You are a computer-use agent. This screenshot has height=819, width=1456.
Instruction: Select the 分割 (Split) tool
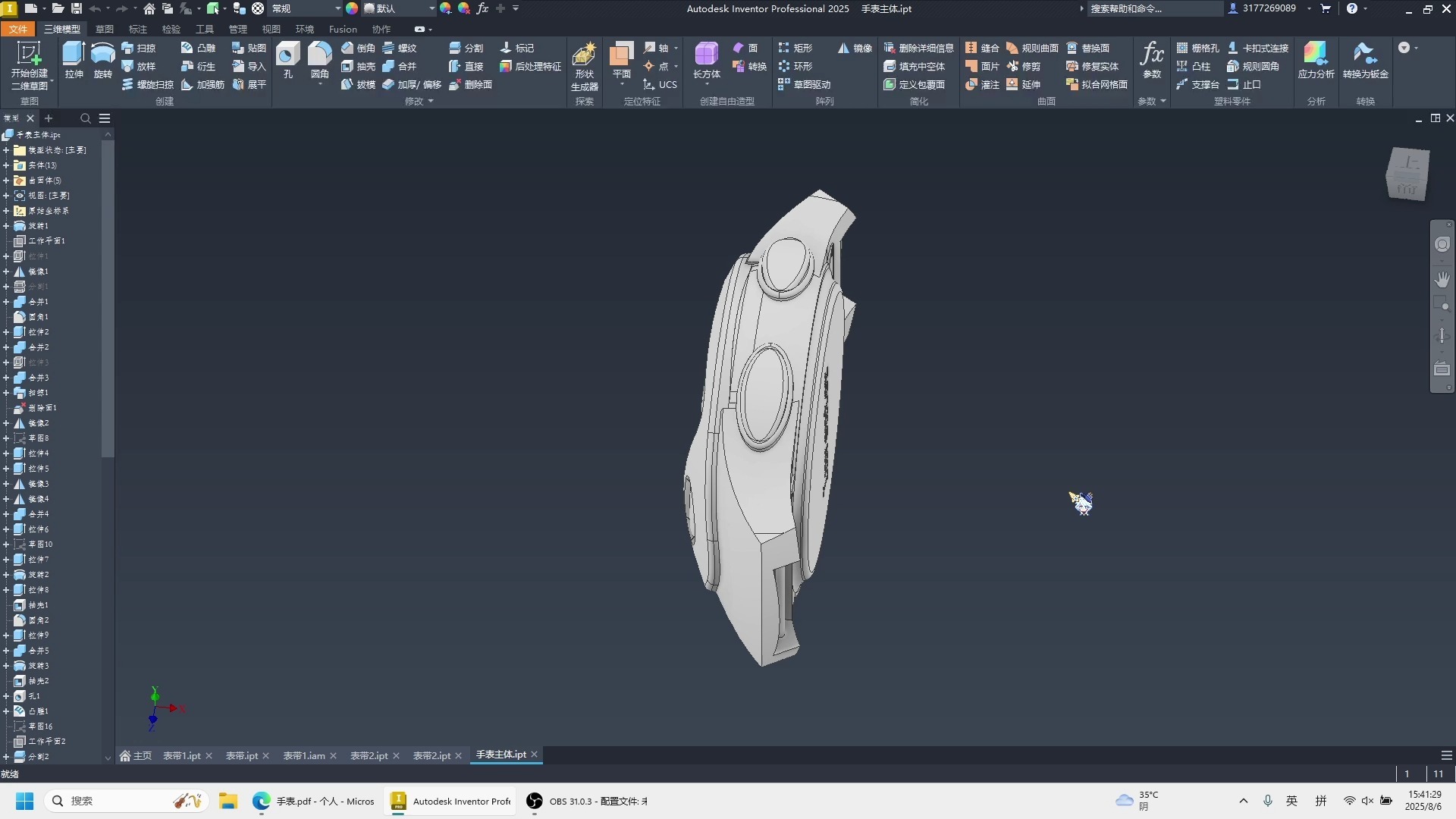[466, 48]
